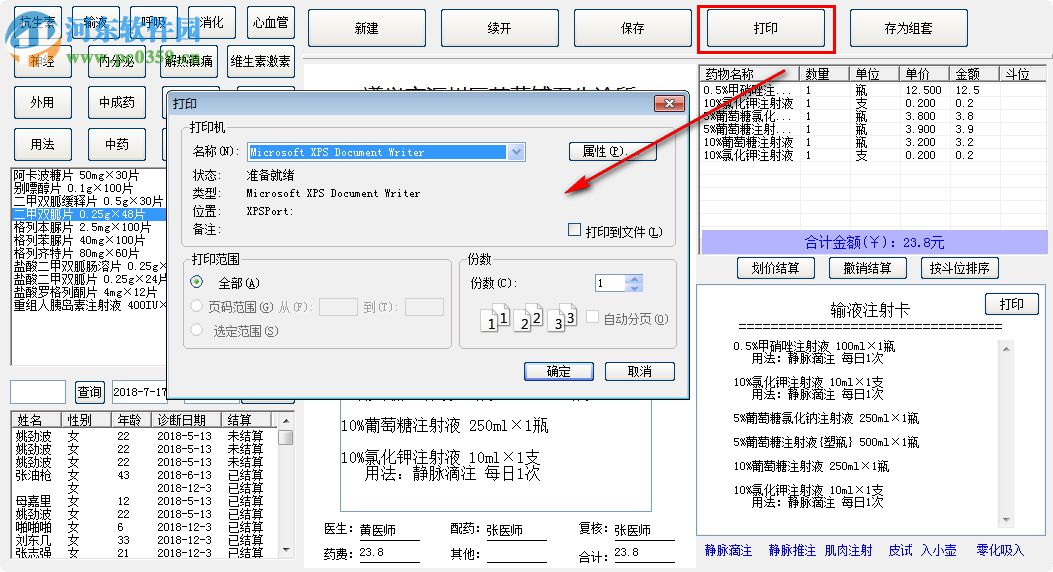Click the 医生 field 黄医师

pos(390,530)
